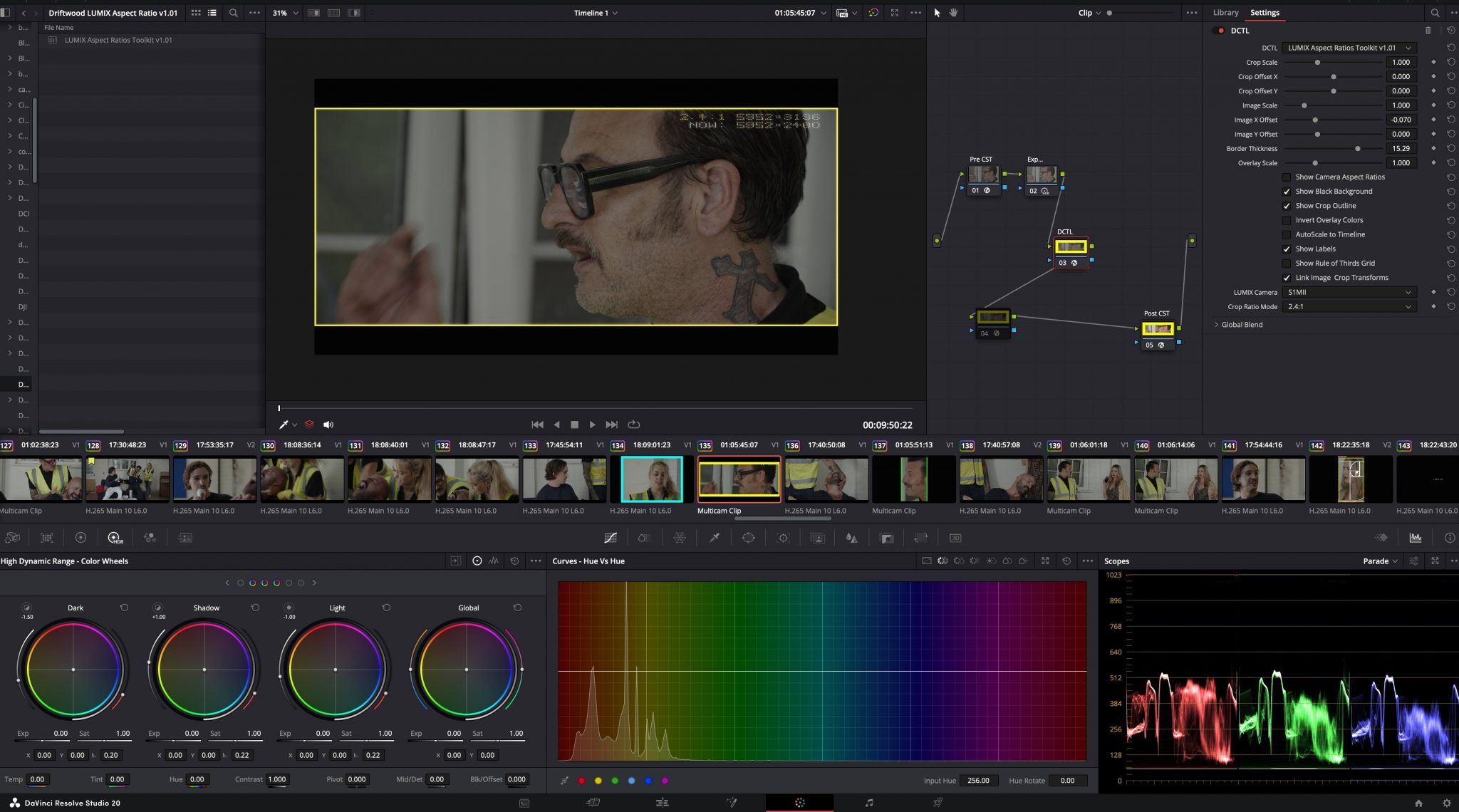
Task: Uncheck Show Rule of Thirds Grid
Action: [x=1287, y=263]
